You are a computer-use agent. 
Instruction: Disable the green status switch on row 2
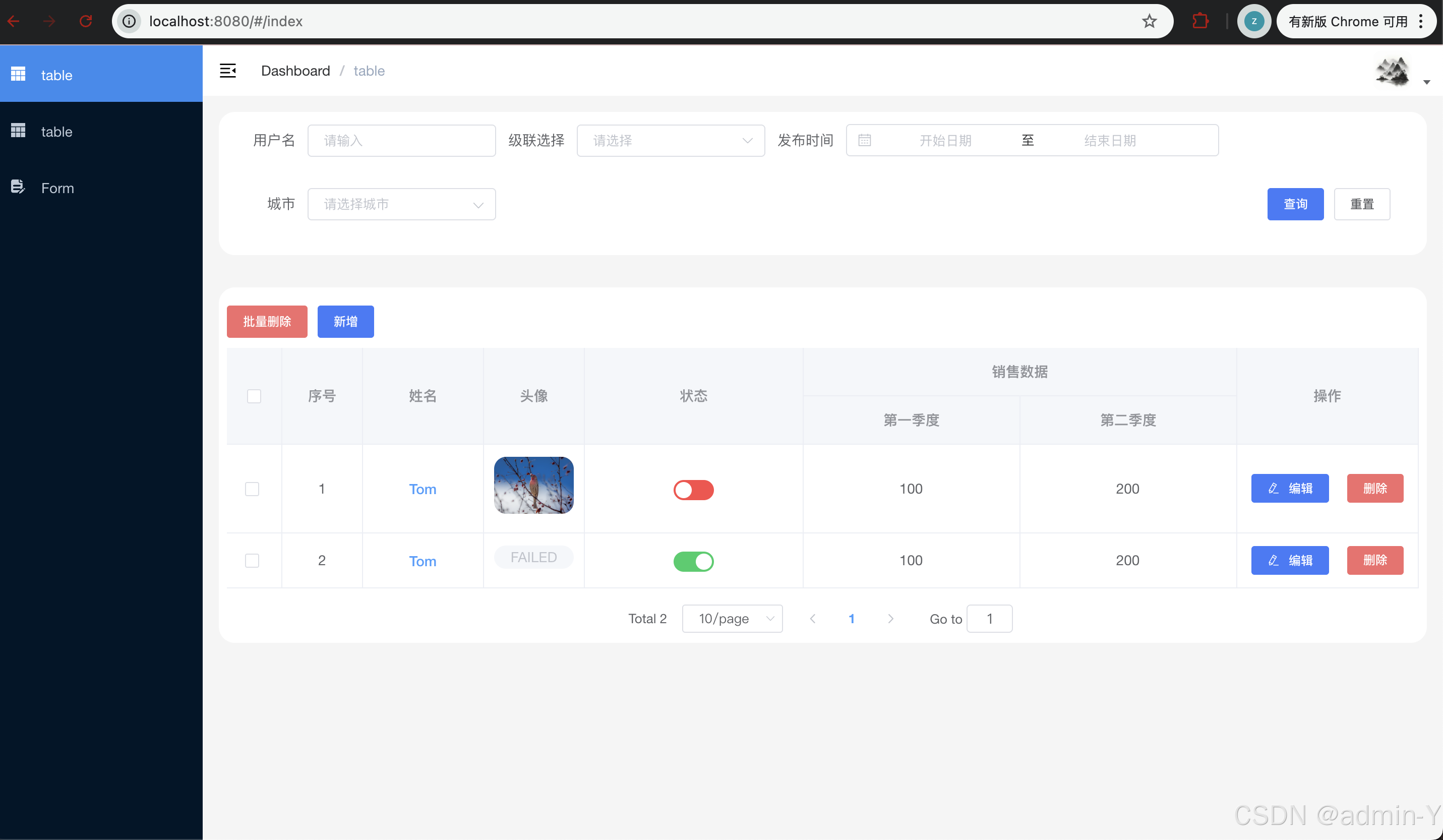pyautogui.click(x=693, y=561)
